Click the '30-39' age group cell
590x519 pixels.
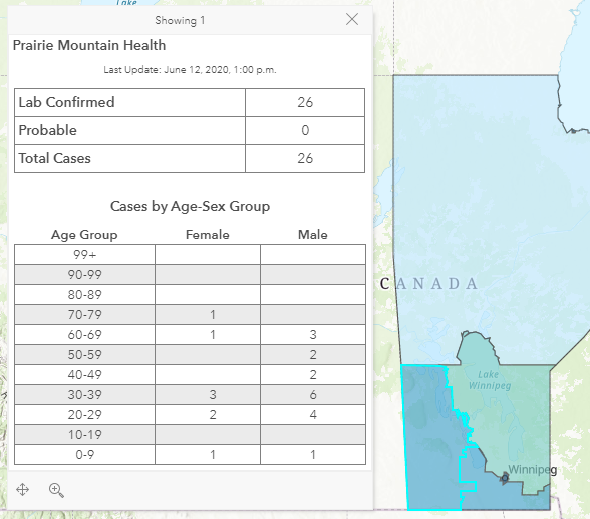[x=85, y=394]
